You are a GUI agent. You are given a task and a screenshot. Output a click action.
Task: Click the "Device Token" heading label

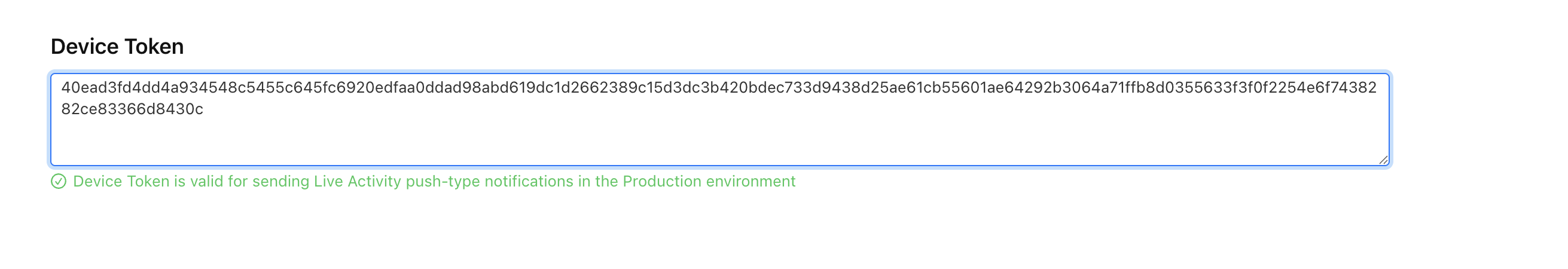pos(117,46)
